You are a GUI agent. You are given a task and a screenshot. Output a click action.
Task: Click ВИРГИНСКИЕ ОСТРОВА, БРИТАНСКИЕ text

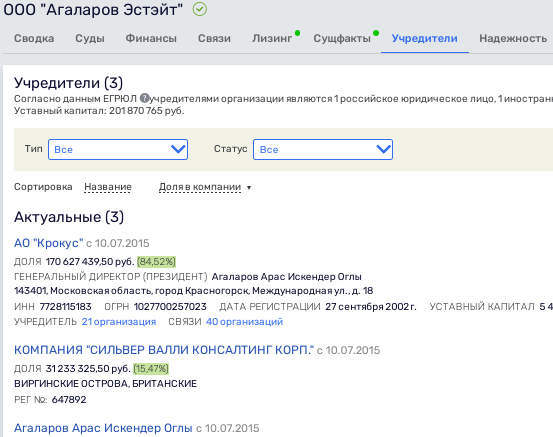coord(105,383)
